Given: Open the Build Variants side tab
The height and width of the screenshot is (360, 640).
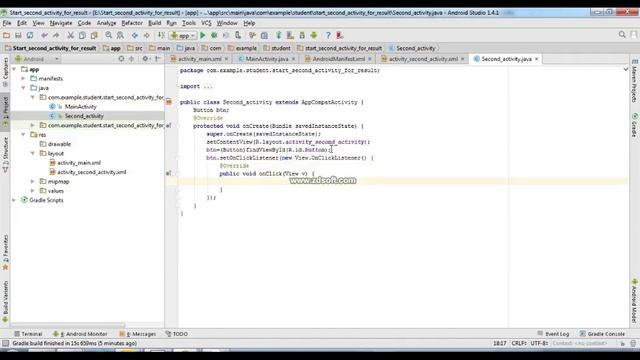Looking at the screenshot, I should coord(5,302).
